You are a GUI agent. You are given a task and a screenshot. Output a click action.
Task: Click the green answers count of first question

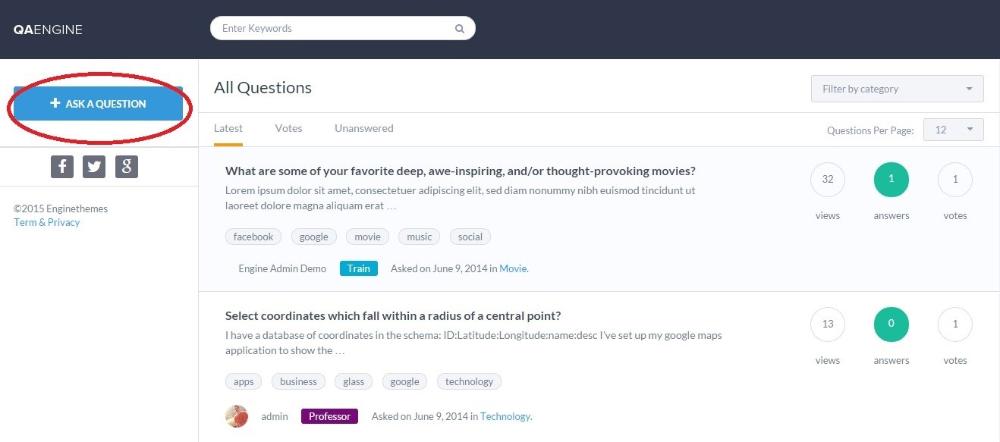pyautogui.click(x=891, y=180)
